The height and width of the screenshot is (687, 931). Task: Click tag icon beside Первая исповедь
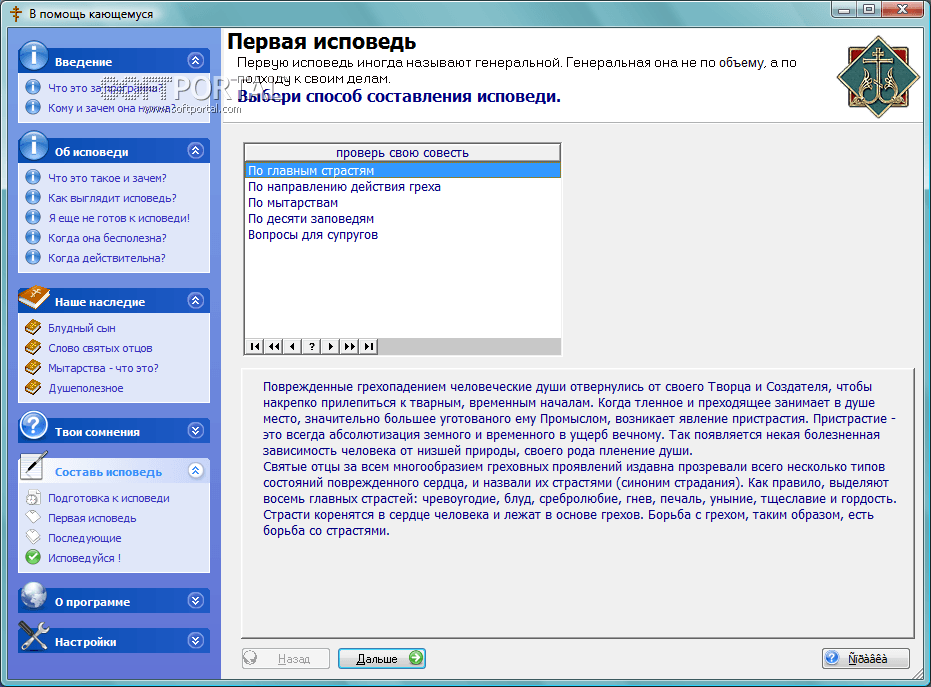(x=33, y=517)
